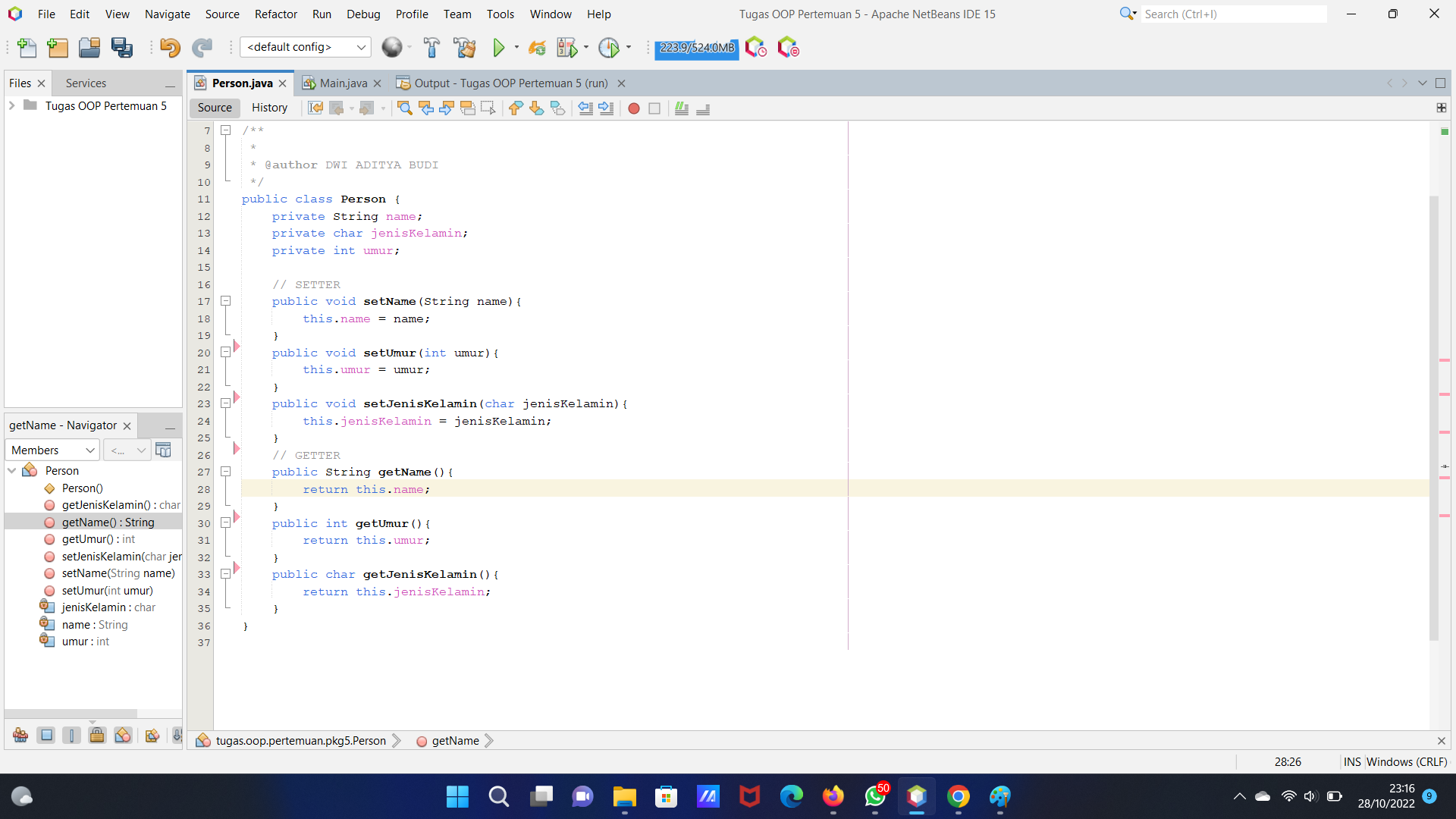Open the Refactor menu
The height and width of the screenshot is (819, 1456).
[x=275, y=14]
